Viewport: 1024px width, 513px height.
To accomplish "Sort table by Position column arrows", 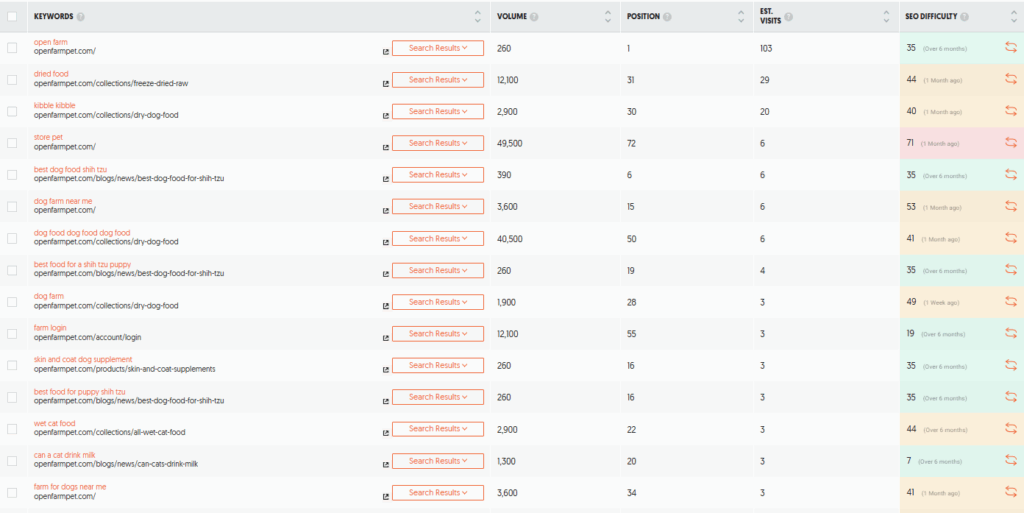I will coord(741,17).
